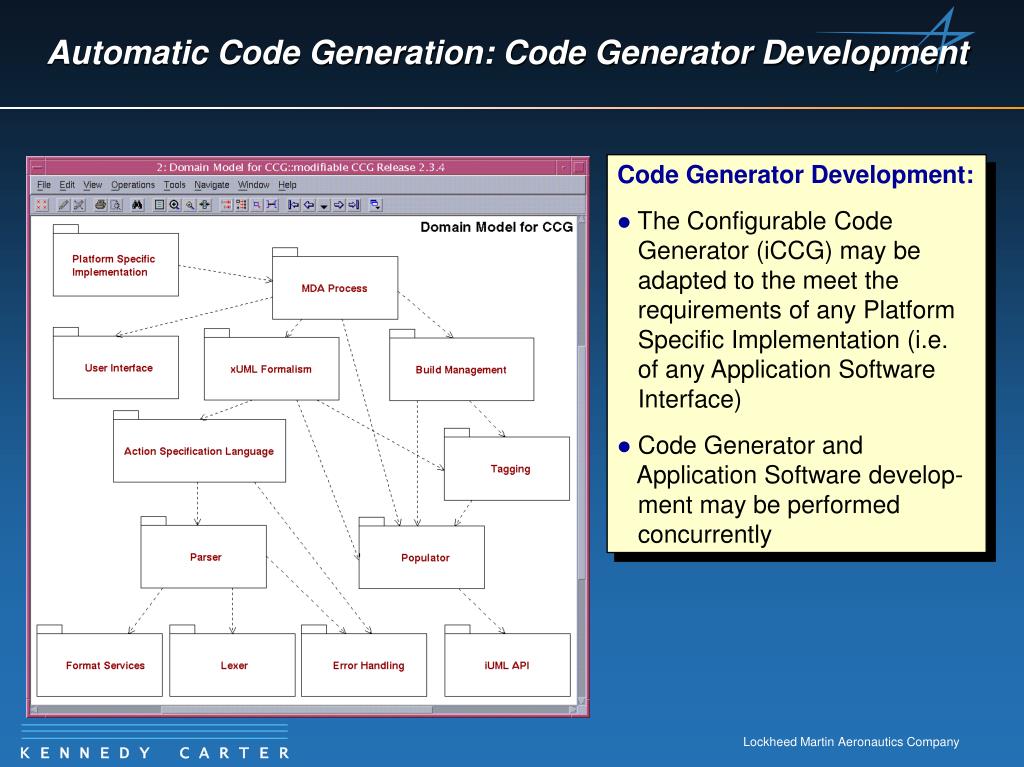Click the large zoom-in magnifier icon
1024x767 pixels.
[174, 204]
